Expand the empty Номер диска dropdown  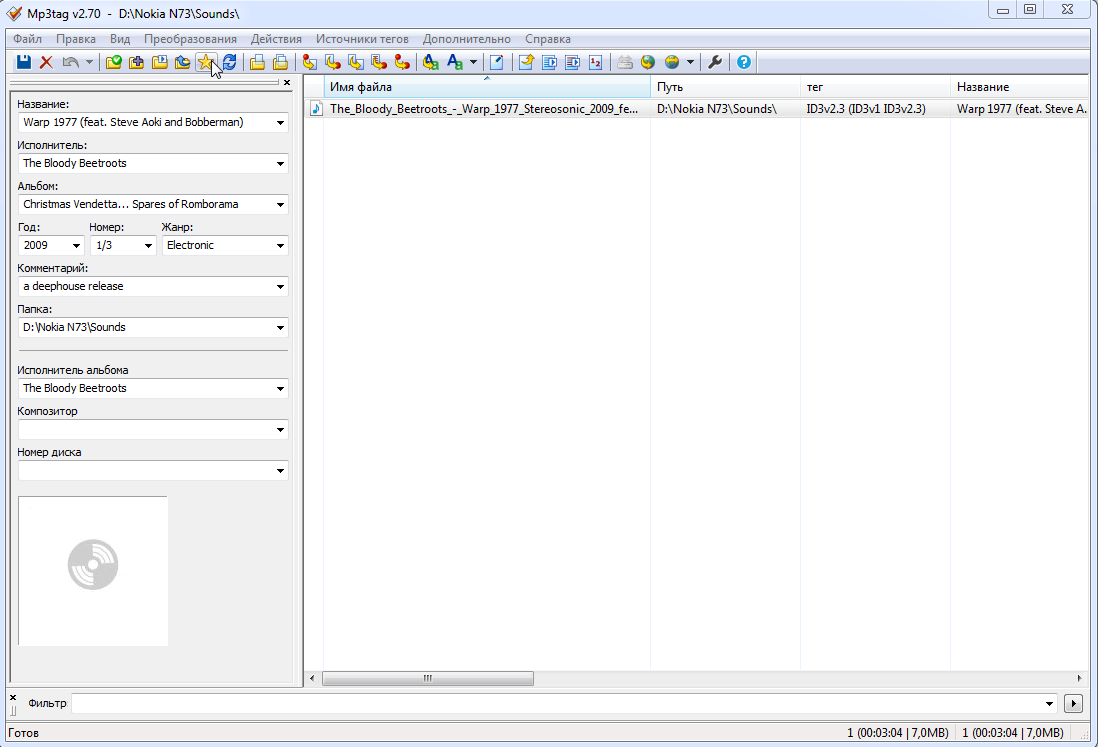coord(280,470)
